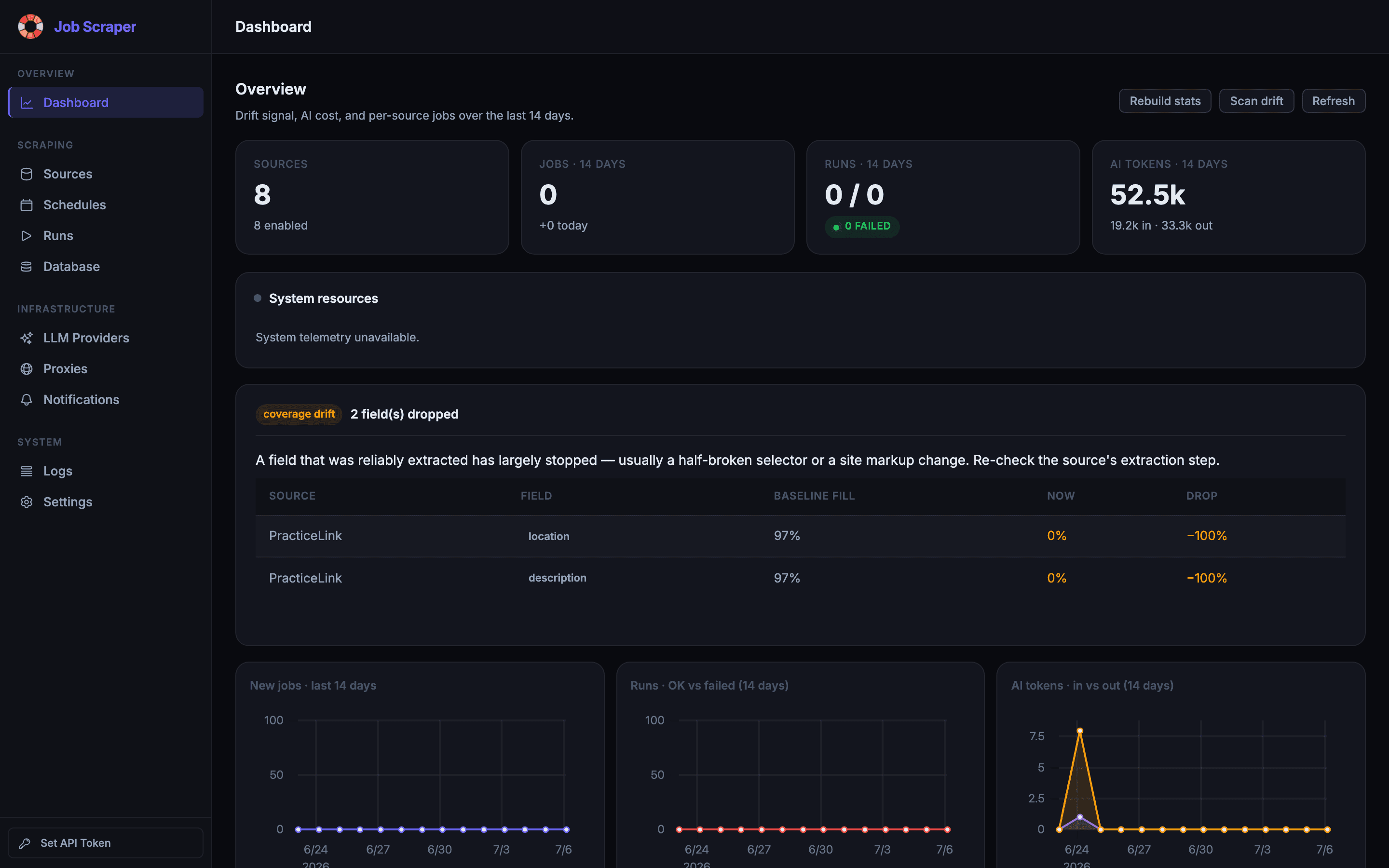Go to the Sources page
The width and height of the screenshot is (1389, 868).
click(x=106, y=174)
